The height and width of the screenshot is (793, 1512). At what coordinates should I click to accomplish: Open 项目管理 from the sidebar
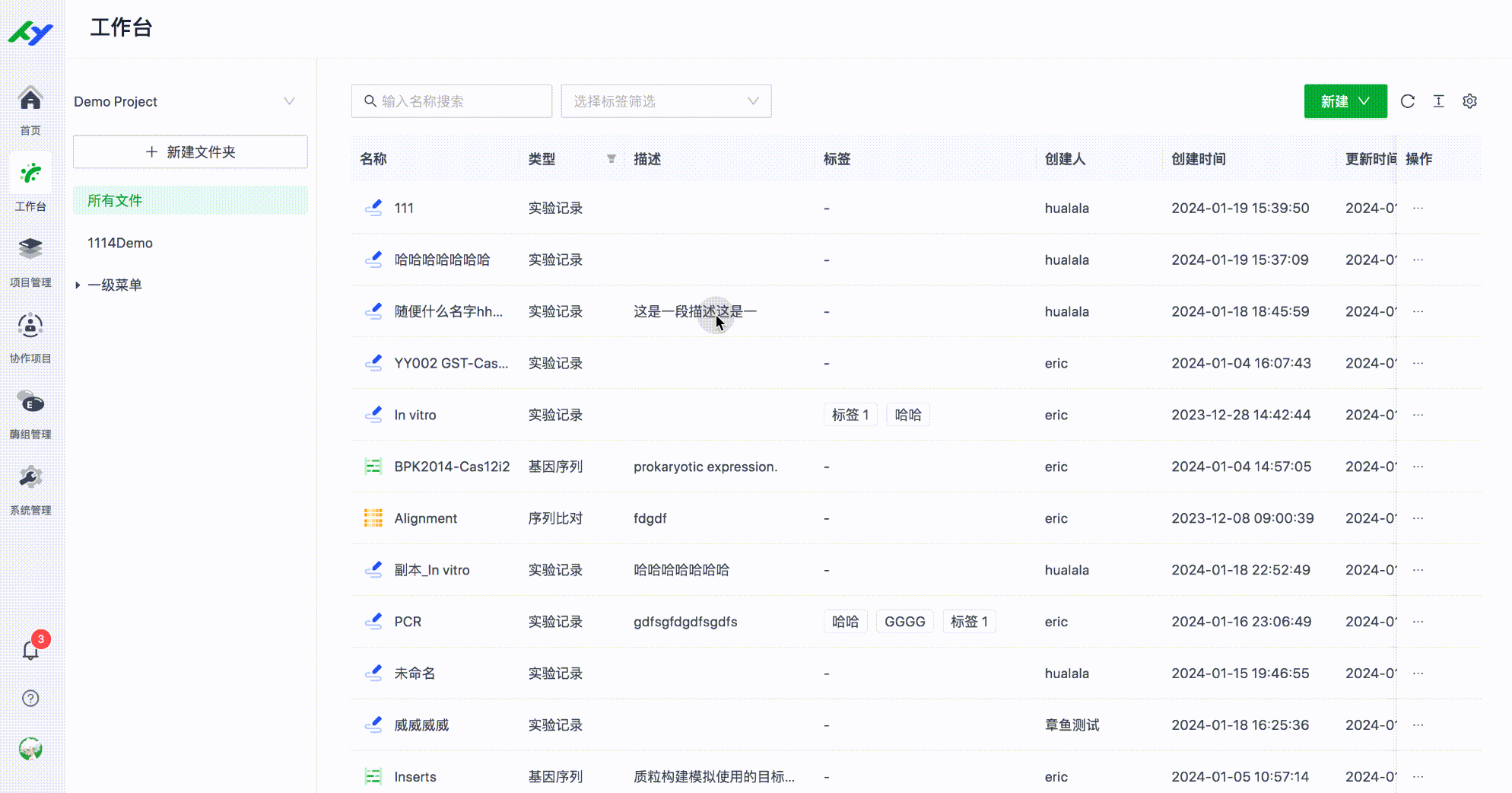pos(30,259)
